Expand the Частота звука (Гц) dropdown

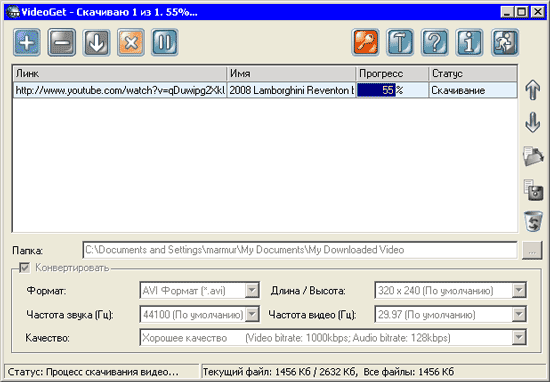click(x=252, y=314)
